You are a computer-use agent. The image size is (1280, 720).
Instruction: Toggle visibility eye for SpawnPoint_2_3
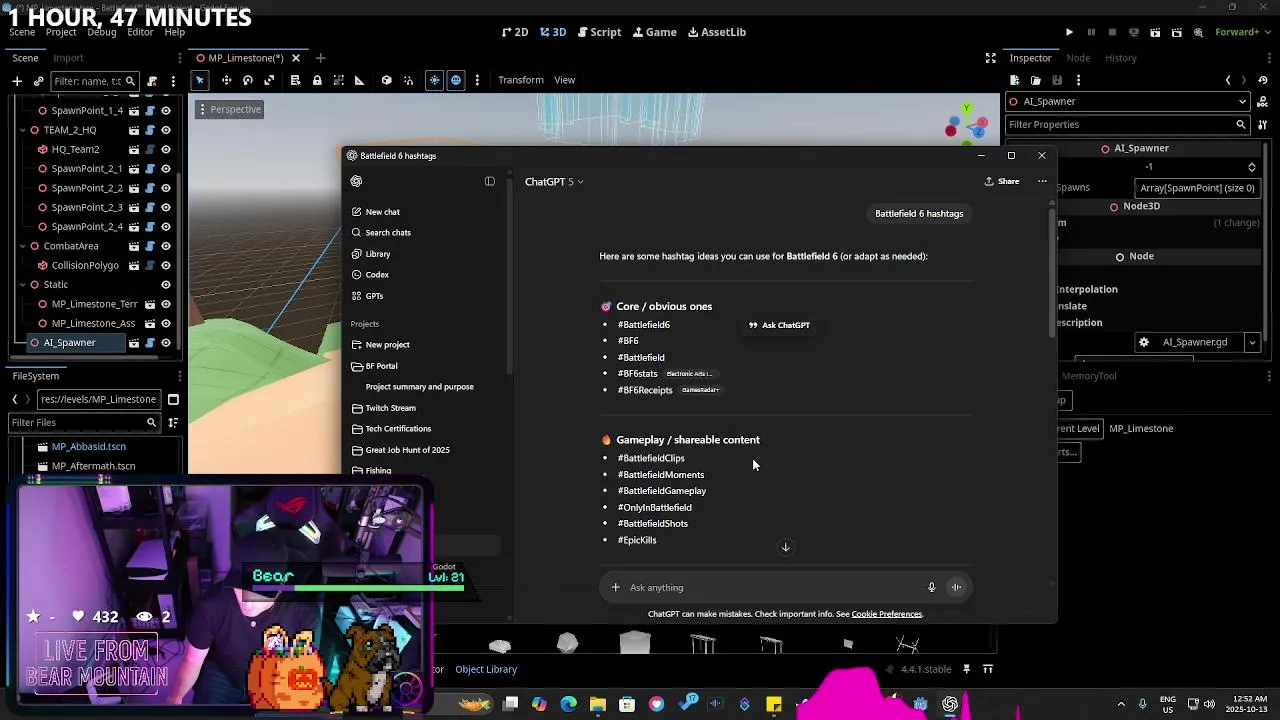click(x=166, y=207)
